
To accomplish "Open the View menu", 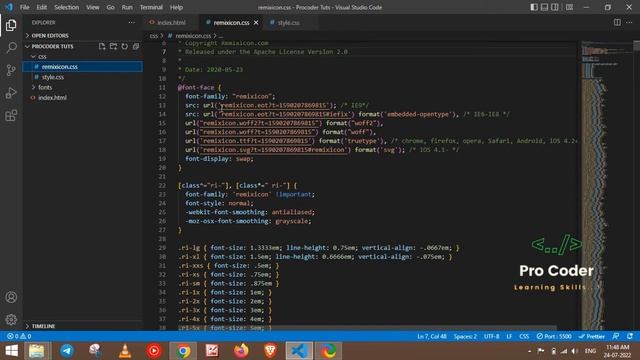I will tap(93, 7).
